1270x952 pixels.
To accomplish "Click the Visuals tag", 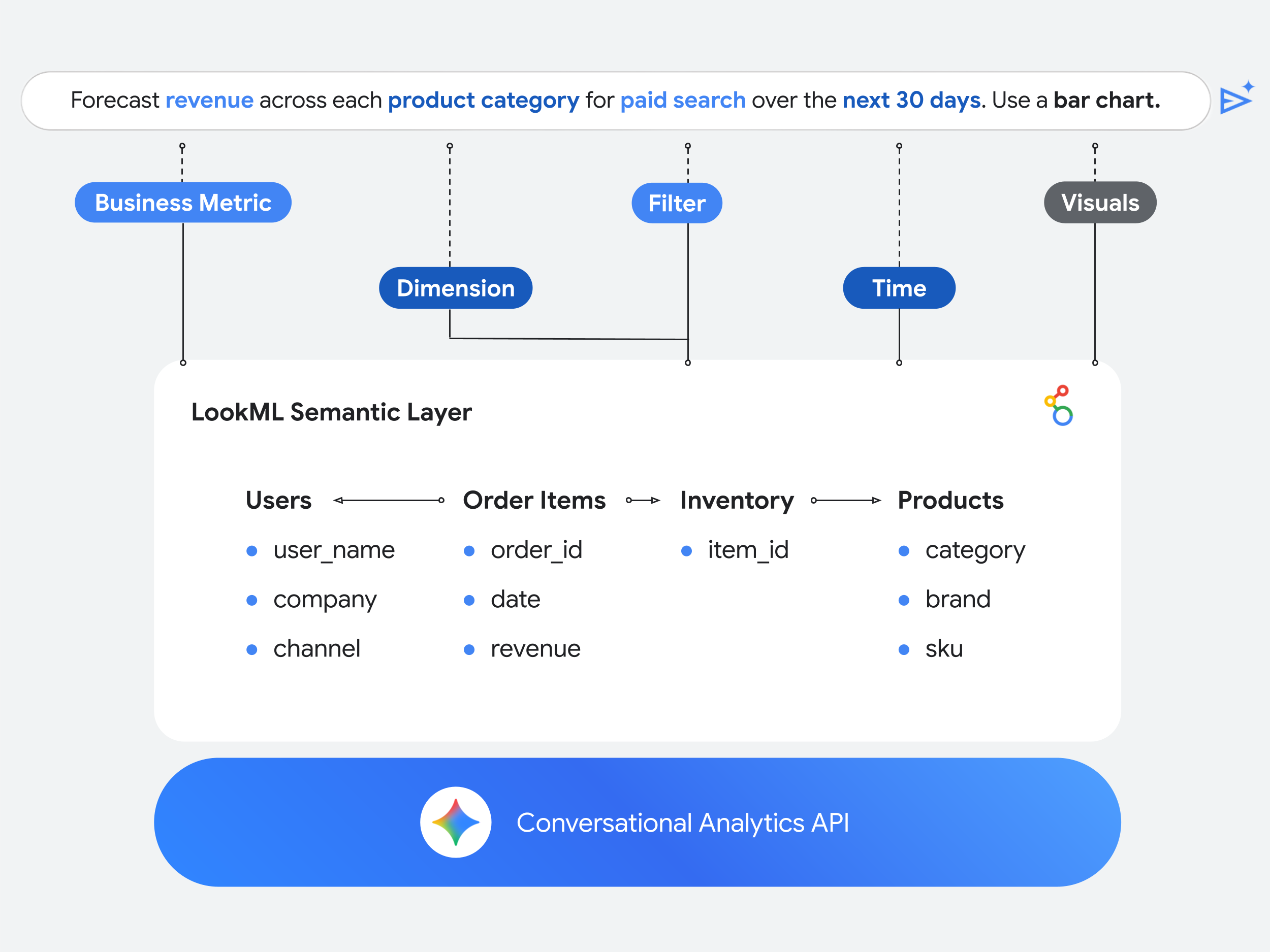I will coord(1100,202).
